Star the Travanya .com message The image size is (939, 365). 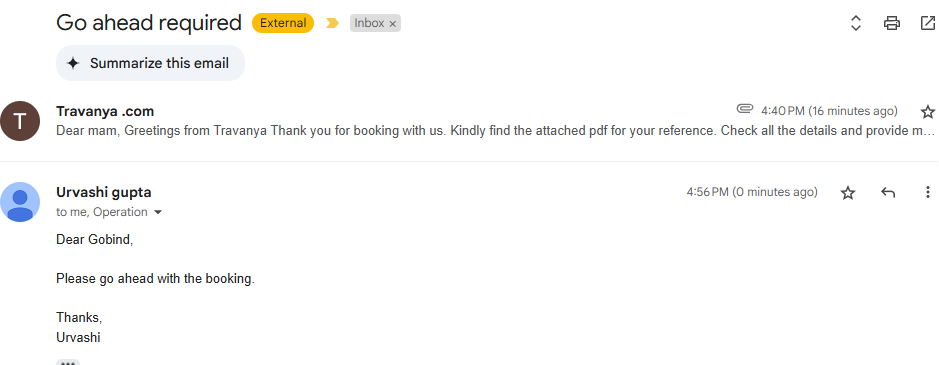927,111
